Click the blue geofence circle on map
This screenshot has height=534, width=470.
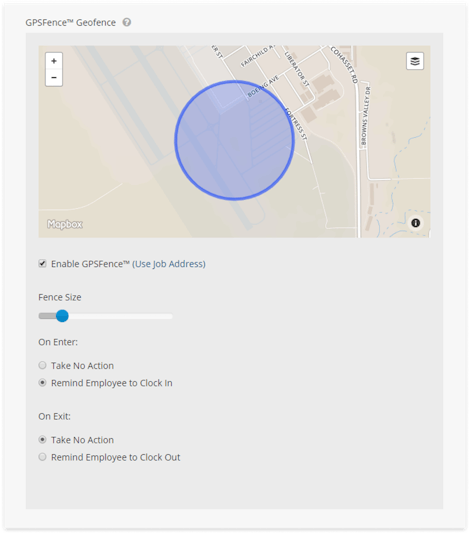click(234, 140)
